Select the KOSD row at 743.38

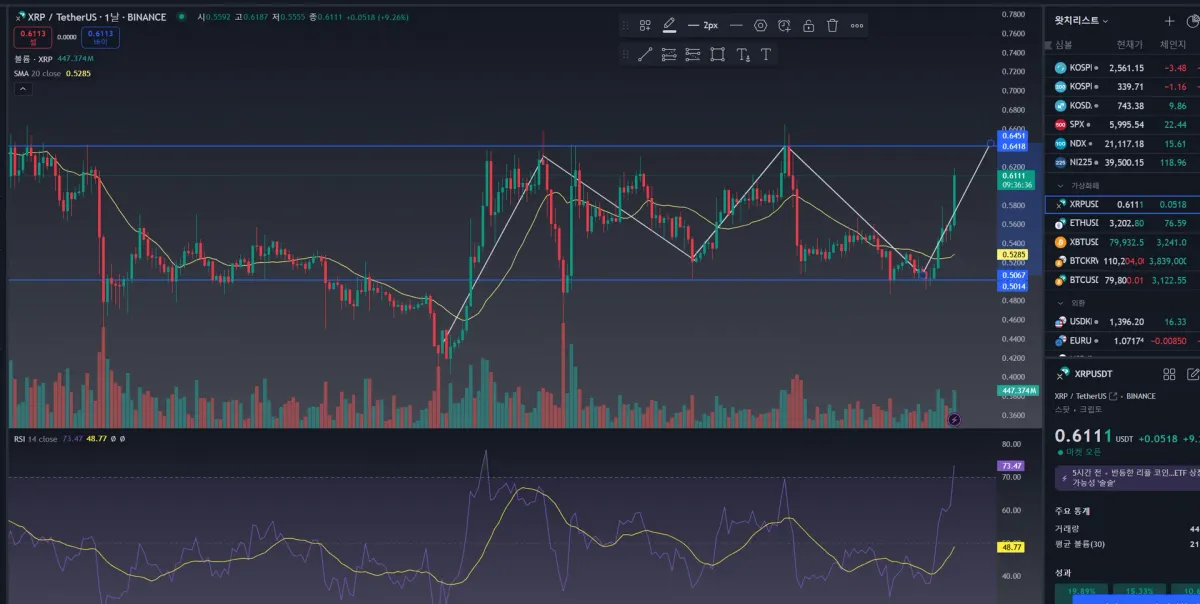tap(1122, 105)
